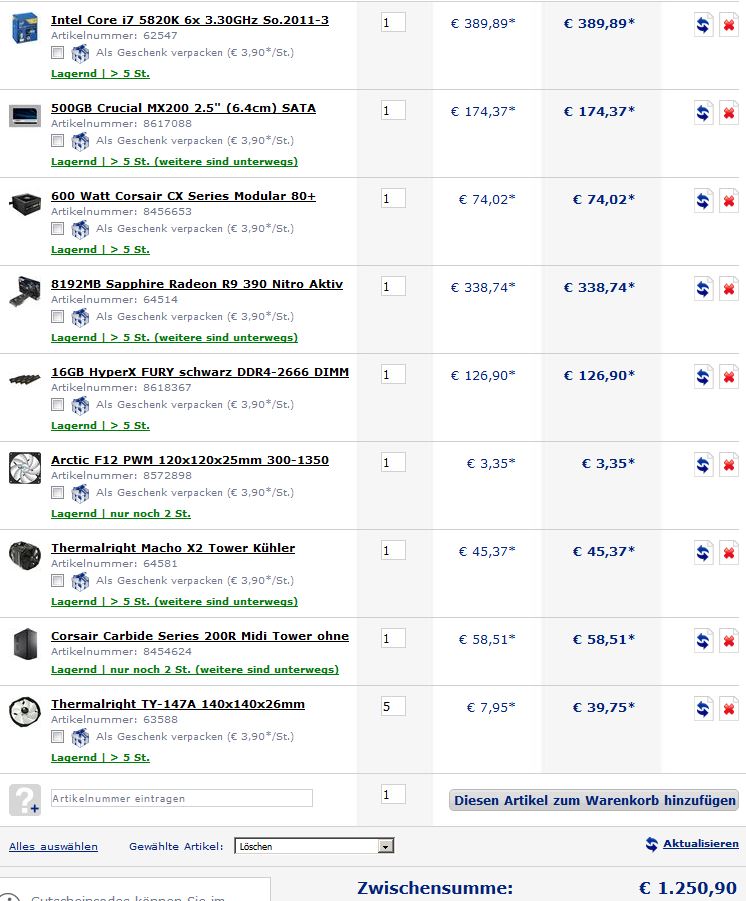Image resolution: width=746 pixels, height=901 pixels.
Task: Click the Artikelnummer eintragen input field
Action: 181,798
